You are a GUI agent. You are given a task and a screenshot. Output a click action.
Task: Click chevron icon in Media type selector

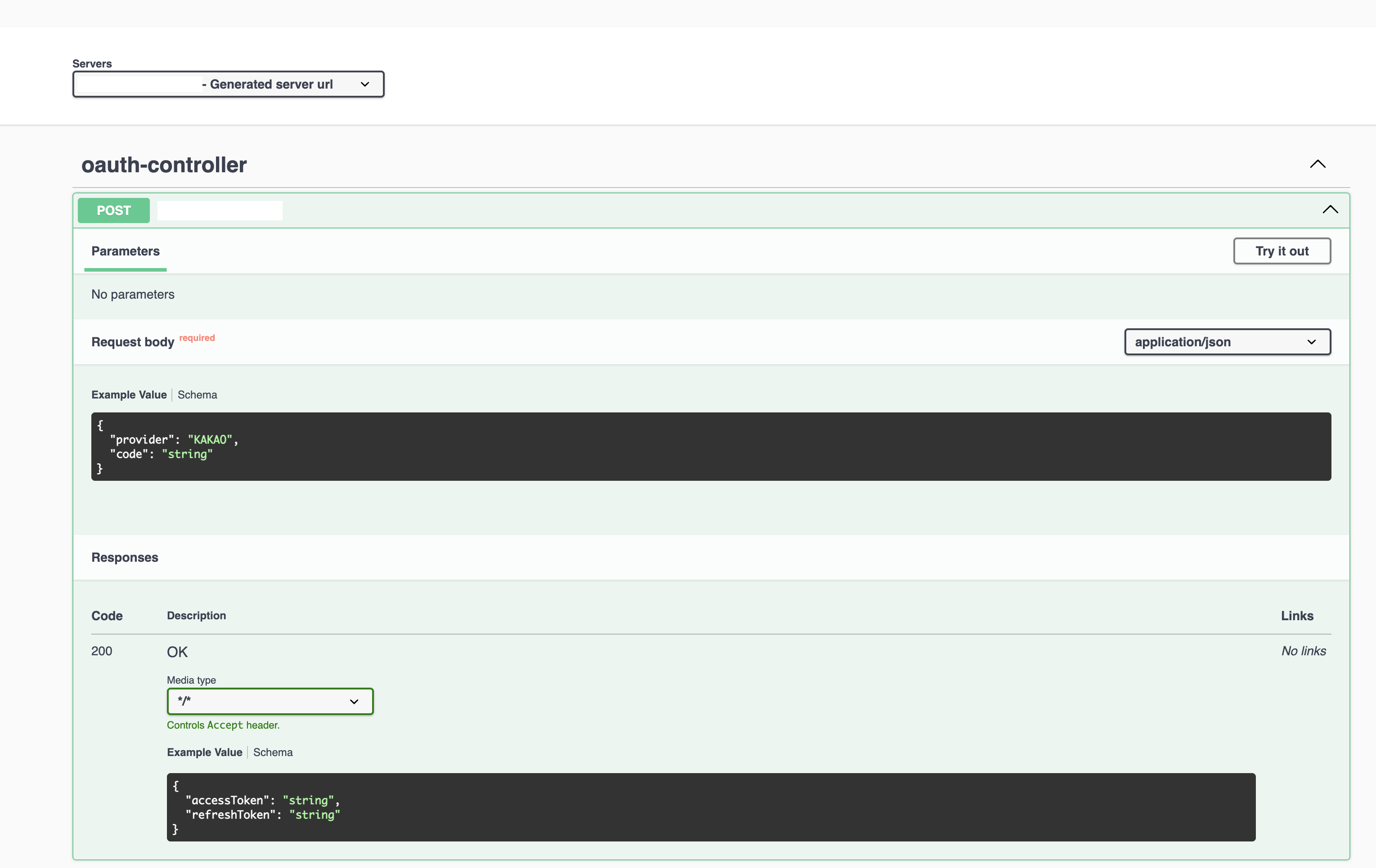point(354,701)
